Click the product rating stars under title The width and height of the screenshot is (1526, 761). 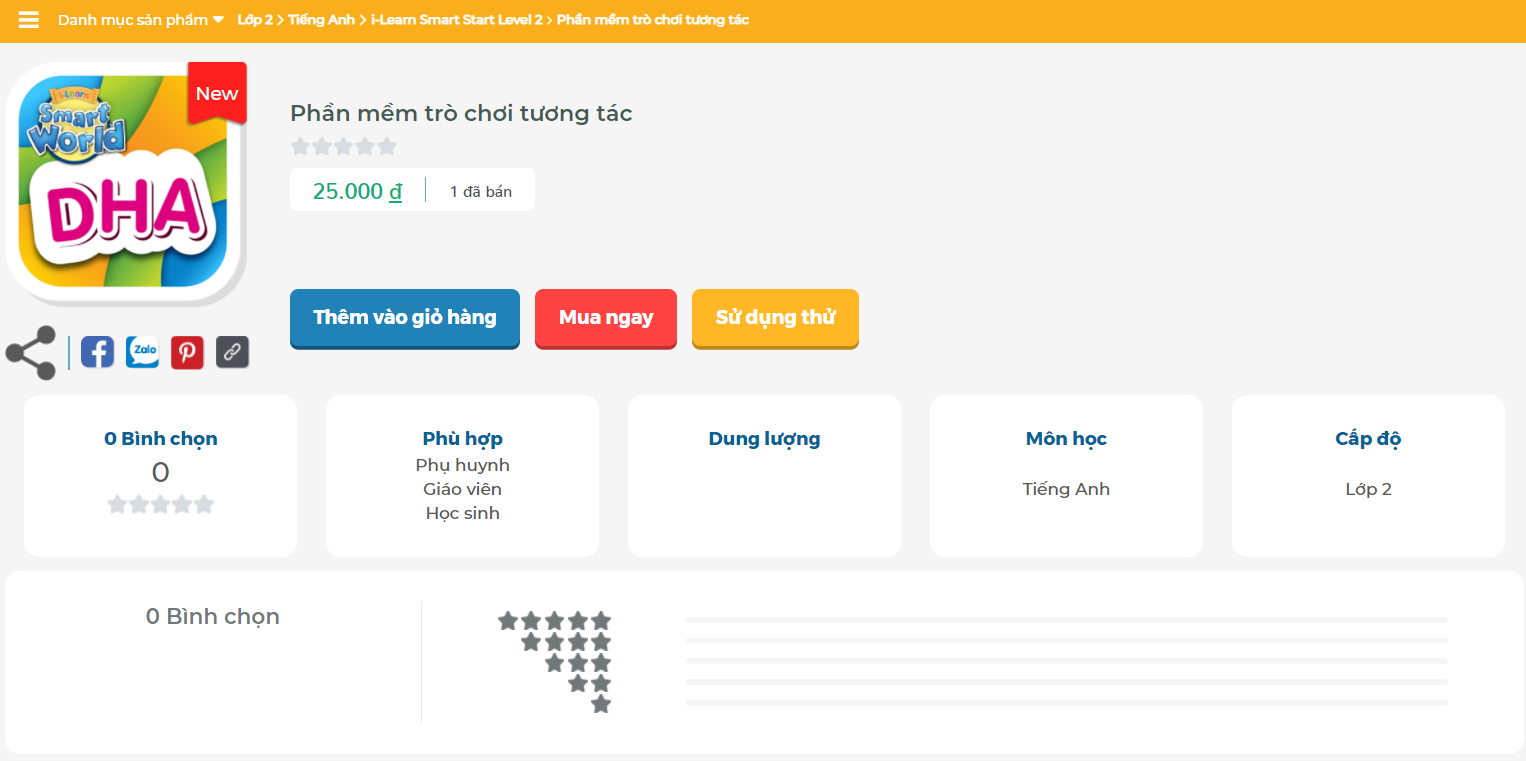click(344, 146)
